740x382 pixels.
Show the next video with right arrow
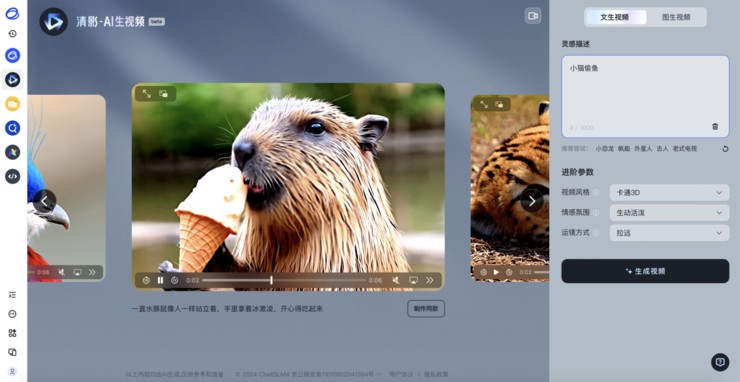pyautogui.click(x=532, y=201)
